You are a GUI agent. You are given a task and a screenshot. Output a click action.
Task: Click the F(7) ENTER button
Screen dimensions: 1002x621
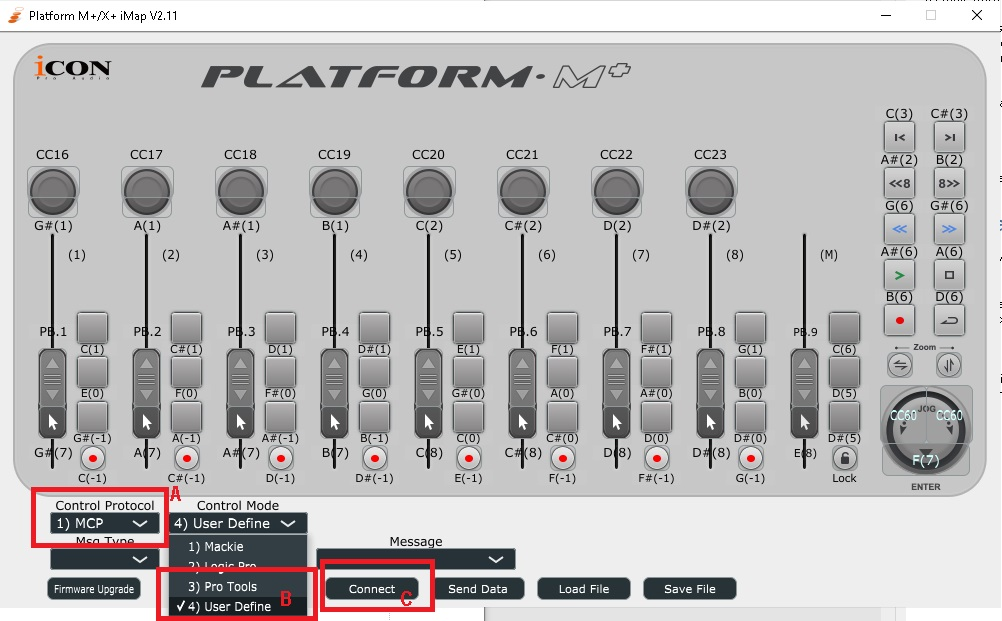tap(925, 461)
